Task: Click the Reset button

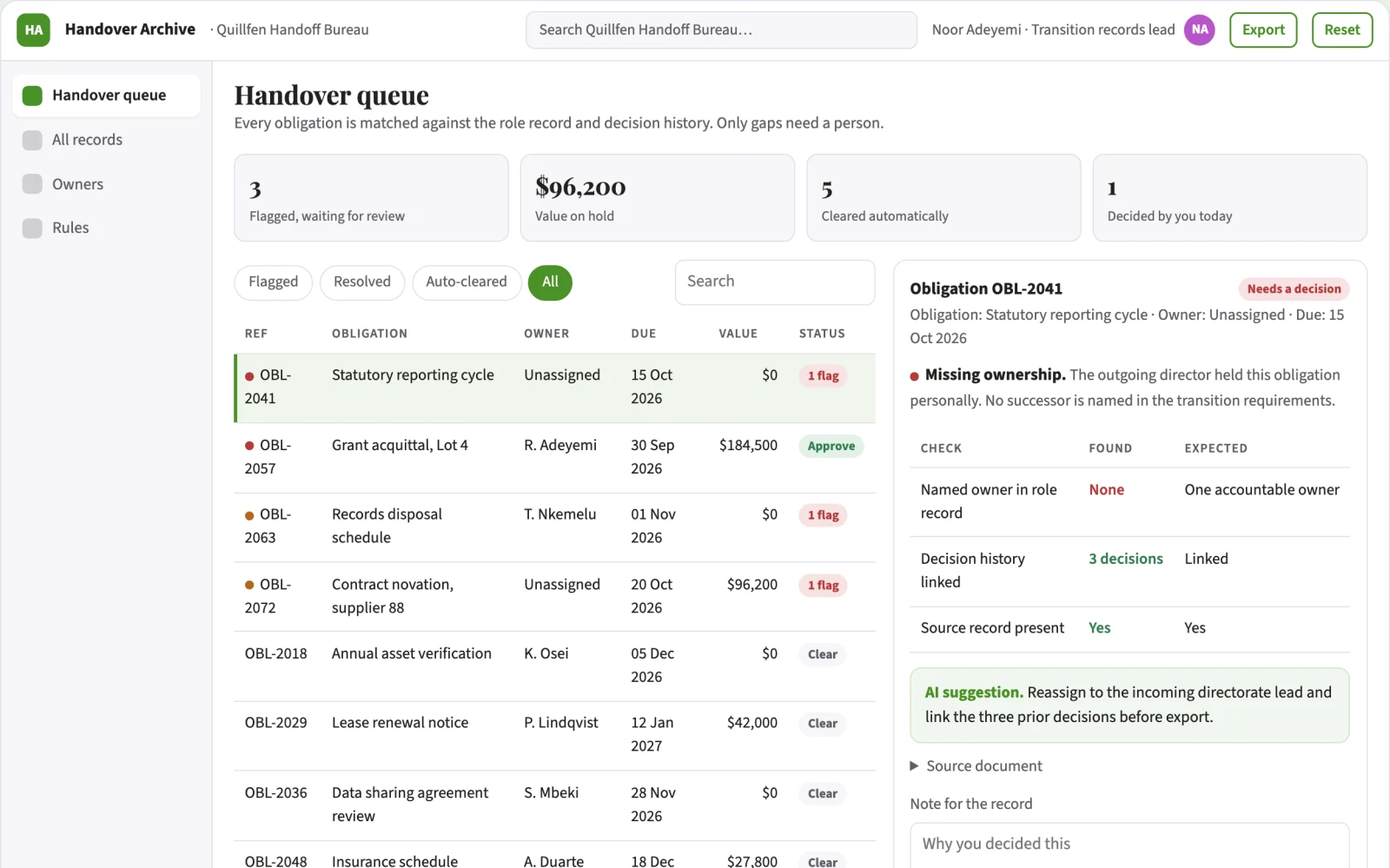Action: [1342, 30]
